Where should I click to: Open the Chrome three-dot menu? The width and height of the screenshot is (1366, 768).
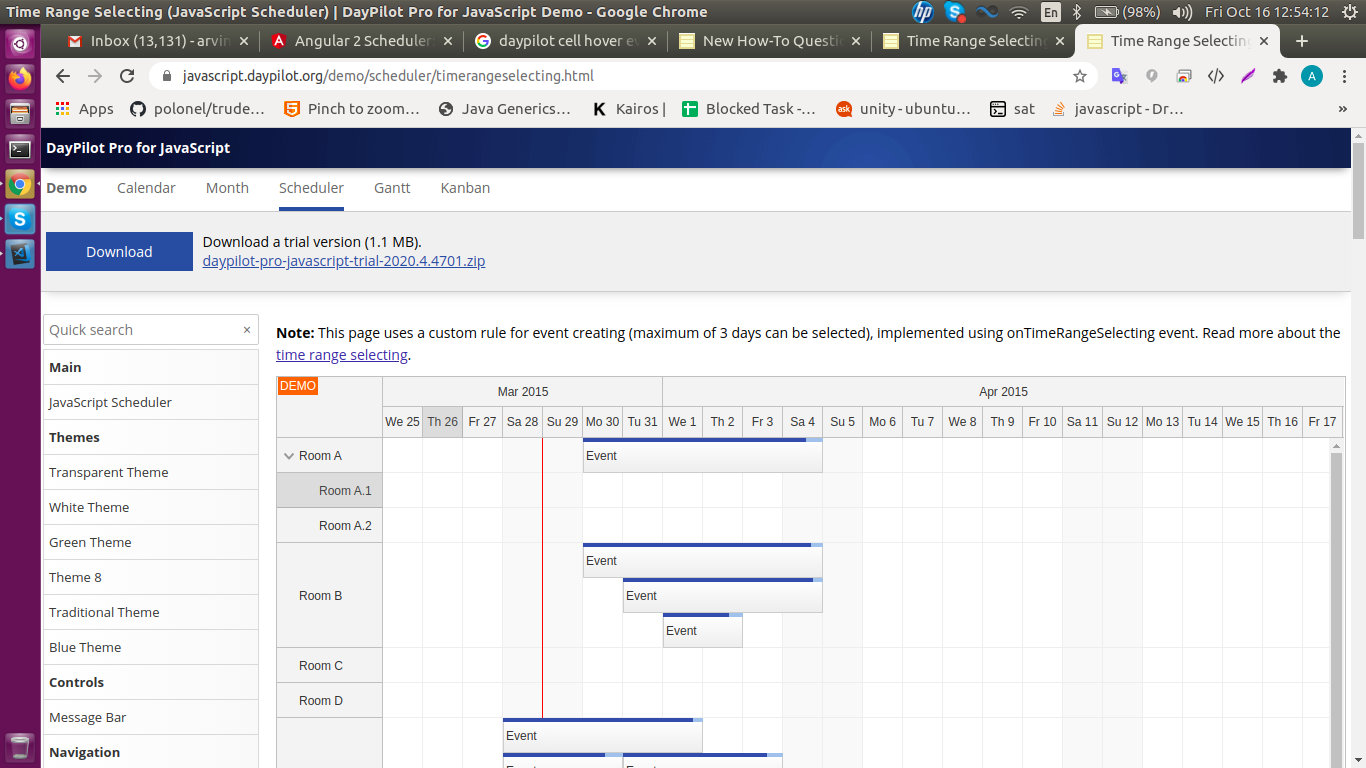1345,76
